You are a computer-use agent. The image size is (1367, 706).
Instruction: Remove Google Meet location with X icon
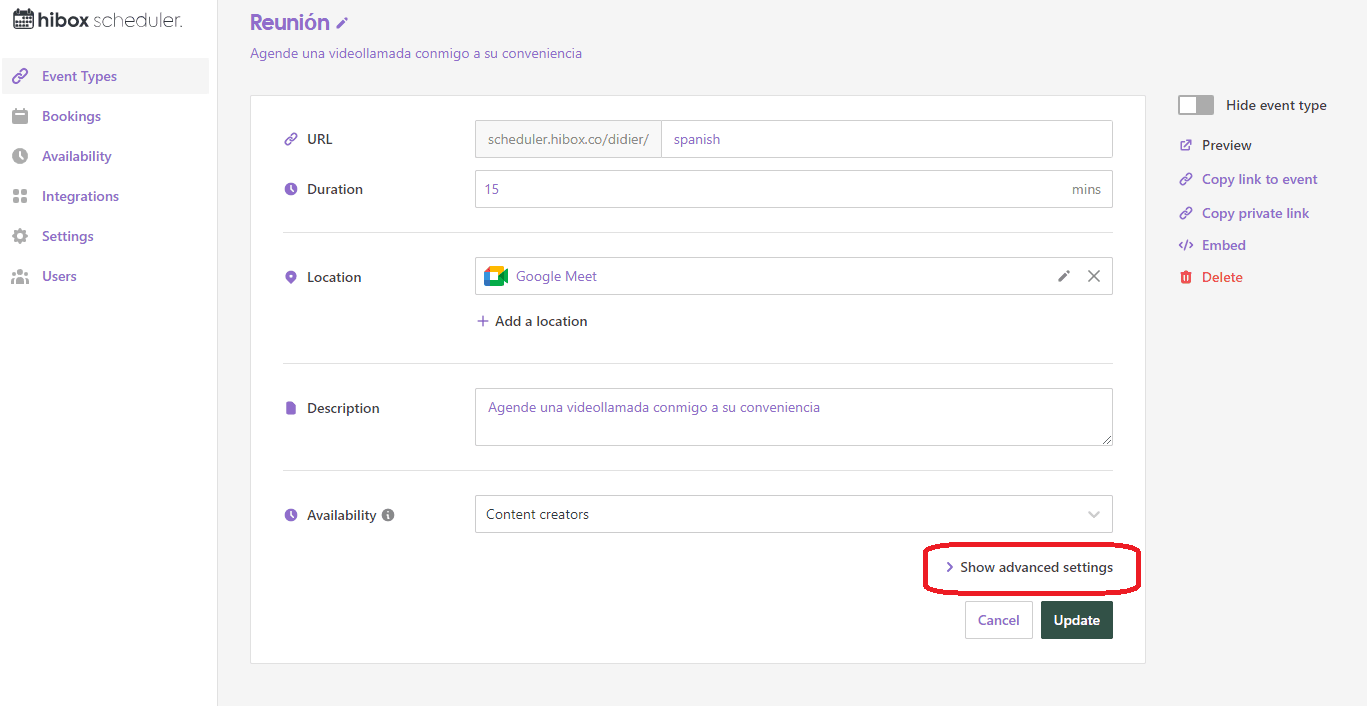pyautogui.click(x=1094, y=276)
